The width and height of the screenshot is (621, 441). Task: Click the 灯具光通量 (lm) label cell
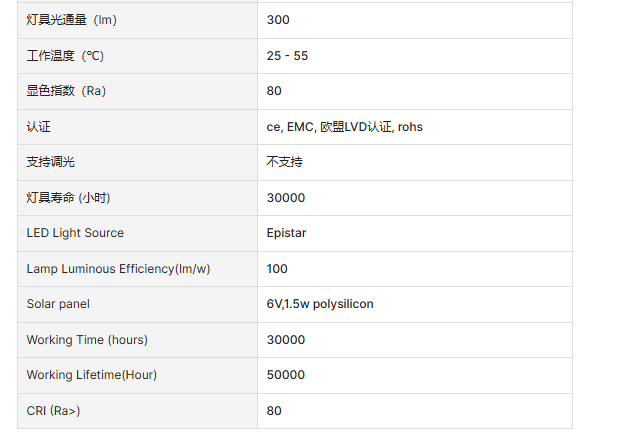point(64,20)
